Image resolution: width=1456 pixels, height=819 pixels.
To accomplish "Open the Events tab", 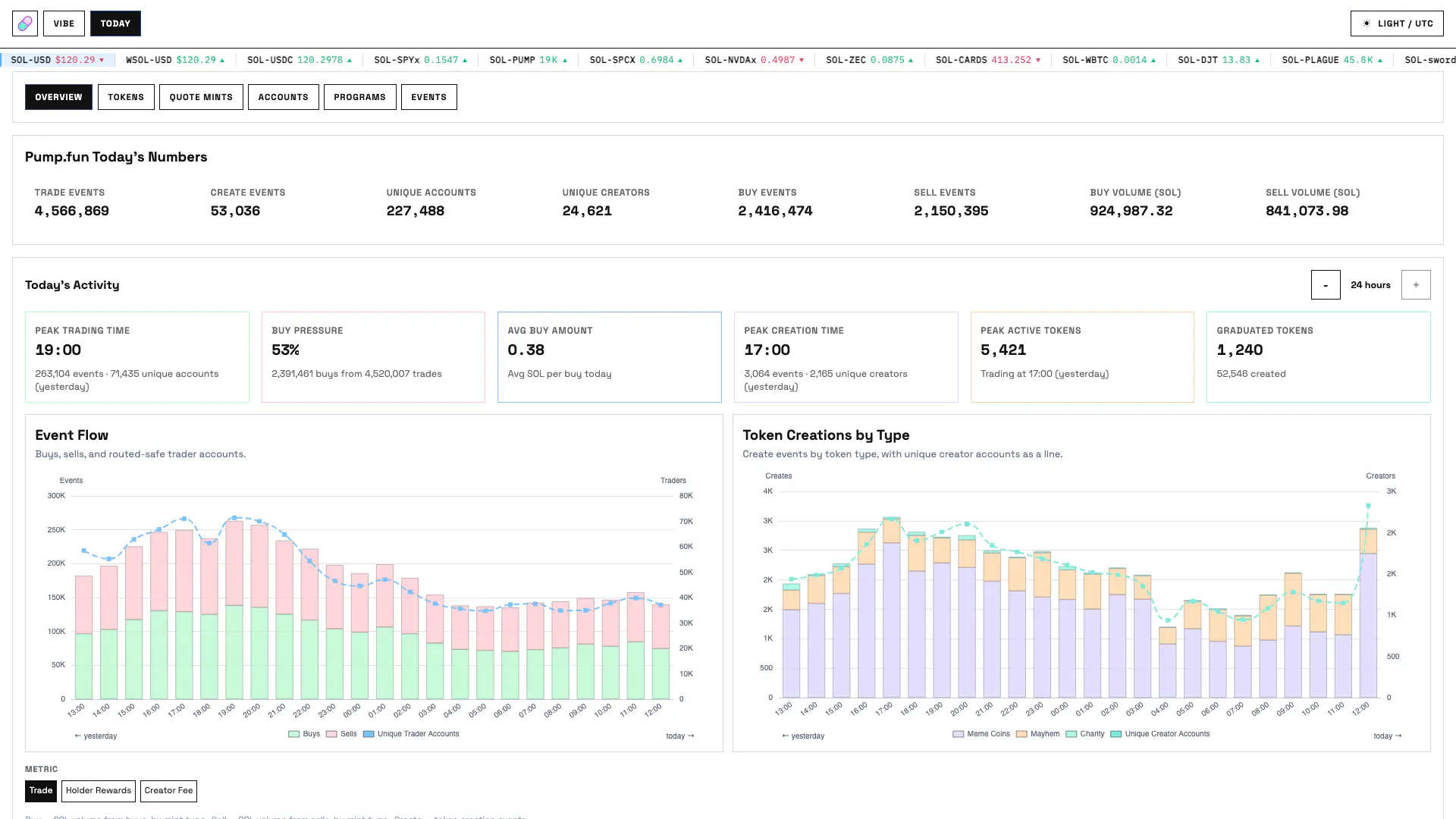I will (x=428, y=97).
